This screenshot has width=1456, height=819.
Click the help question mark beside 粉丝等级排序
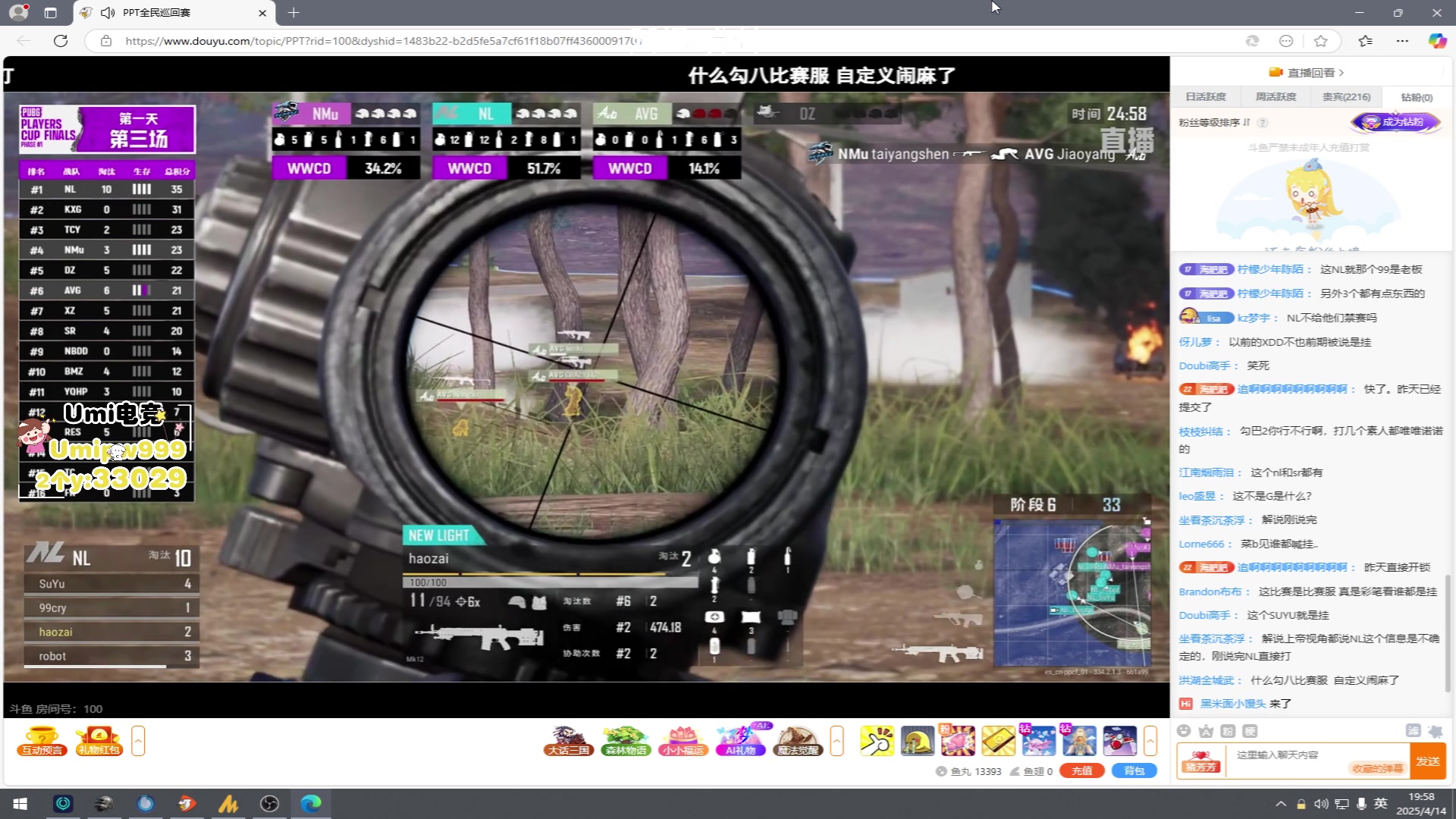point(1263,123)
